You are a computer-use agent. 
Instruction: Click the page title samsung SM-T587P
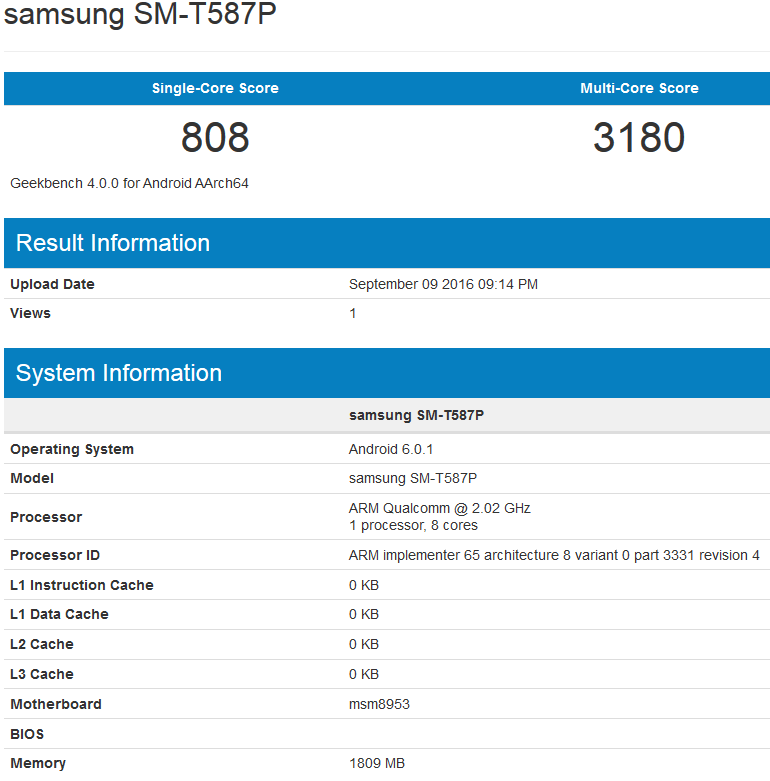pos(140,13)
